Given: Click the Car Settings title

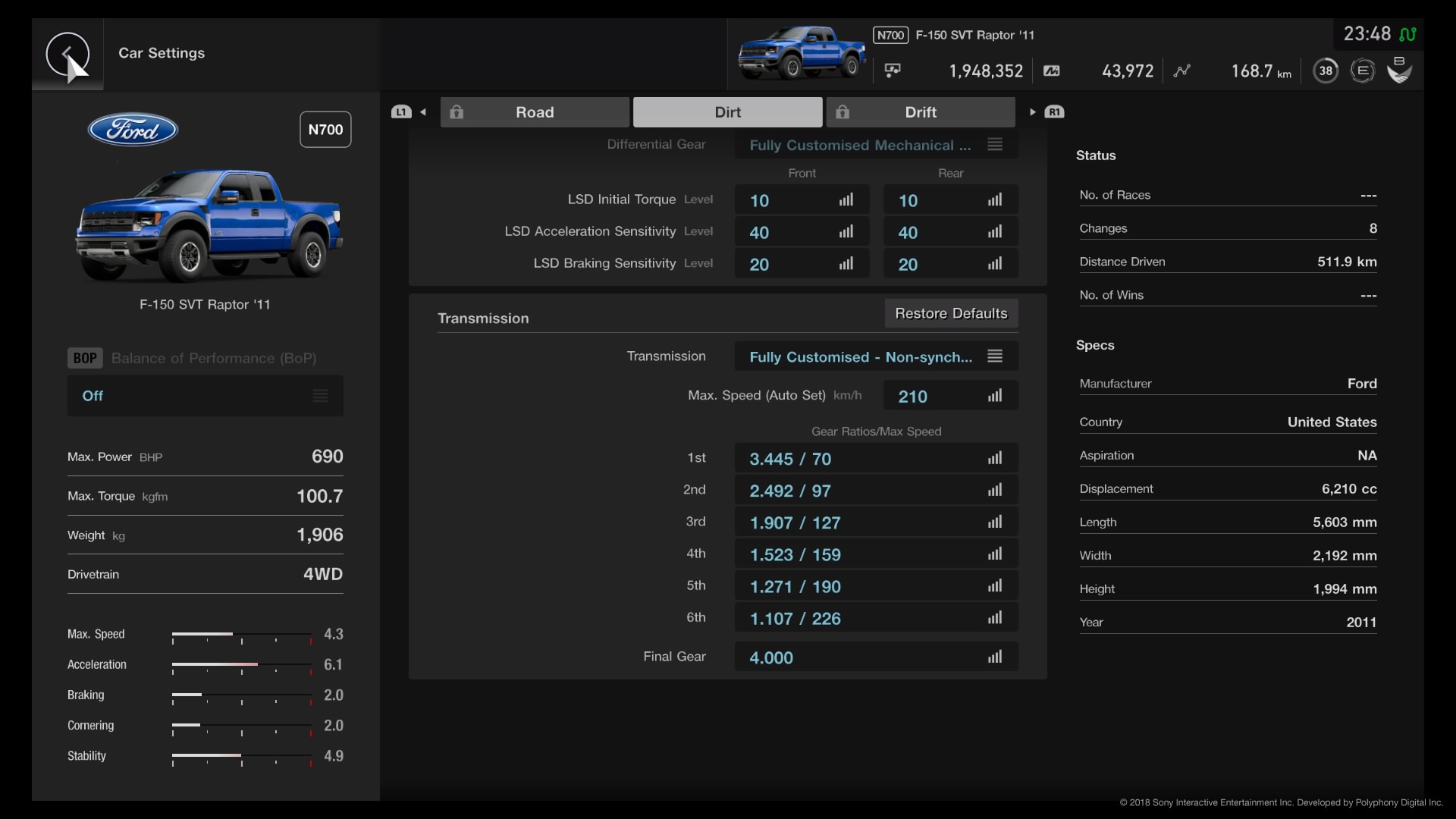Looking at the screenshot, I should click(x=162, y=53).
